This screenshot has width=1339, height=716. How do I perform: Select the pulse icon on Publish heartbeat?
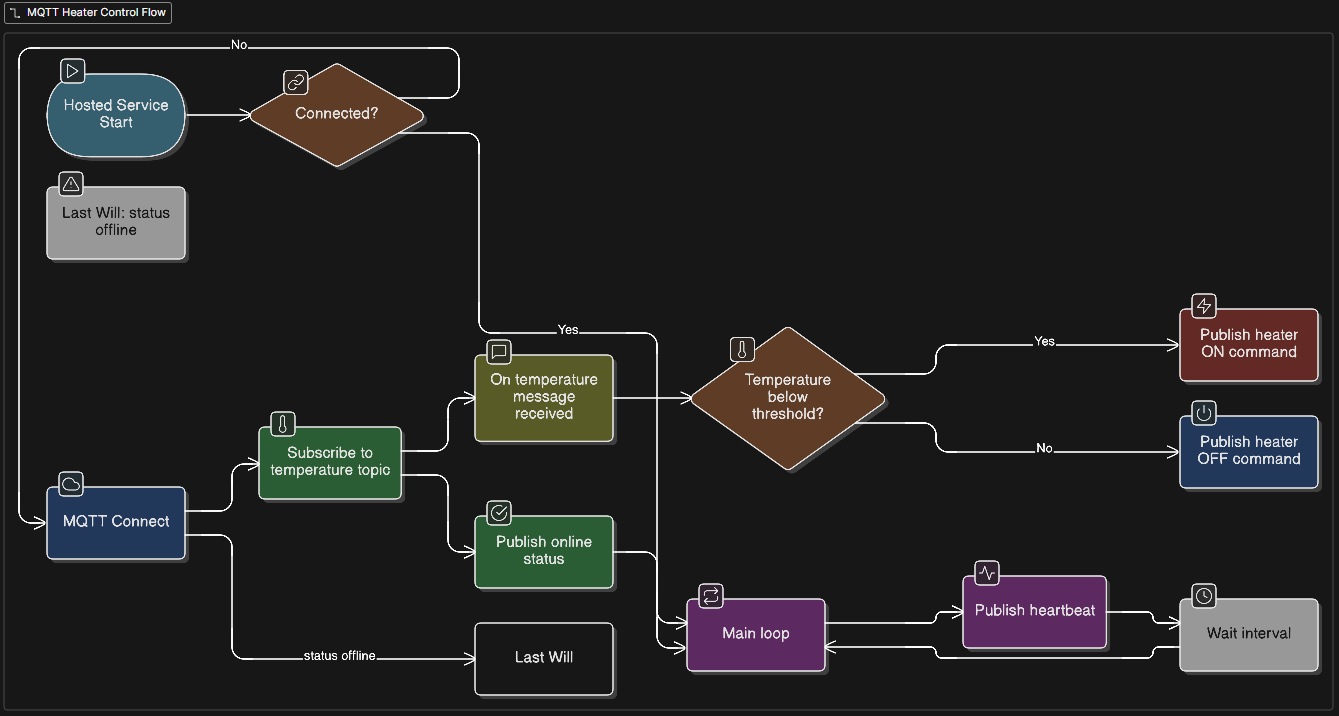tap(987, 573)
